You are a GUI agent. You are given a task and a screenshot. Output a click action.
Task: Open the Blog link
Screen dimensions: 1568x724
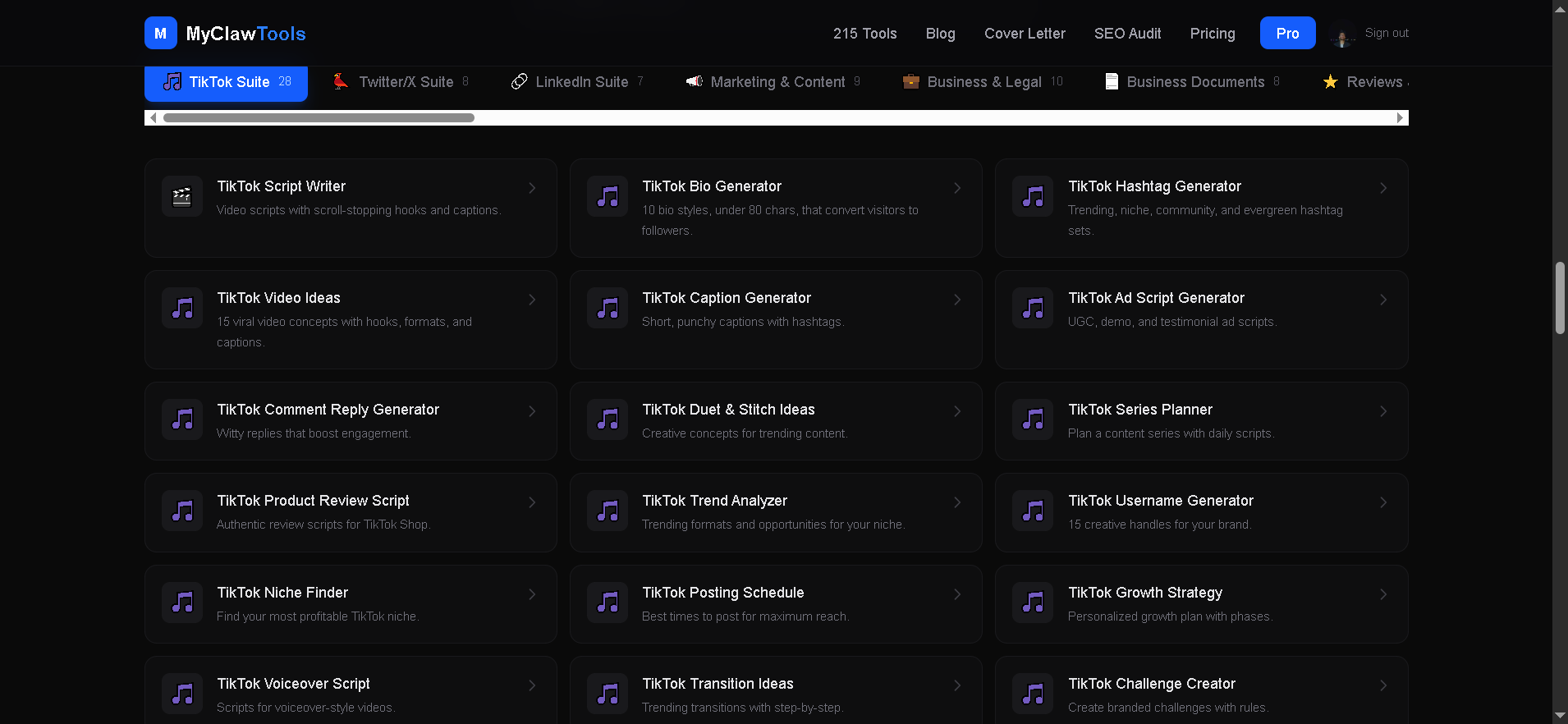(941, 34)
